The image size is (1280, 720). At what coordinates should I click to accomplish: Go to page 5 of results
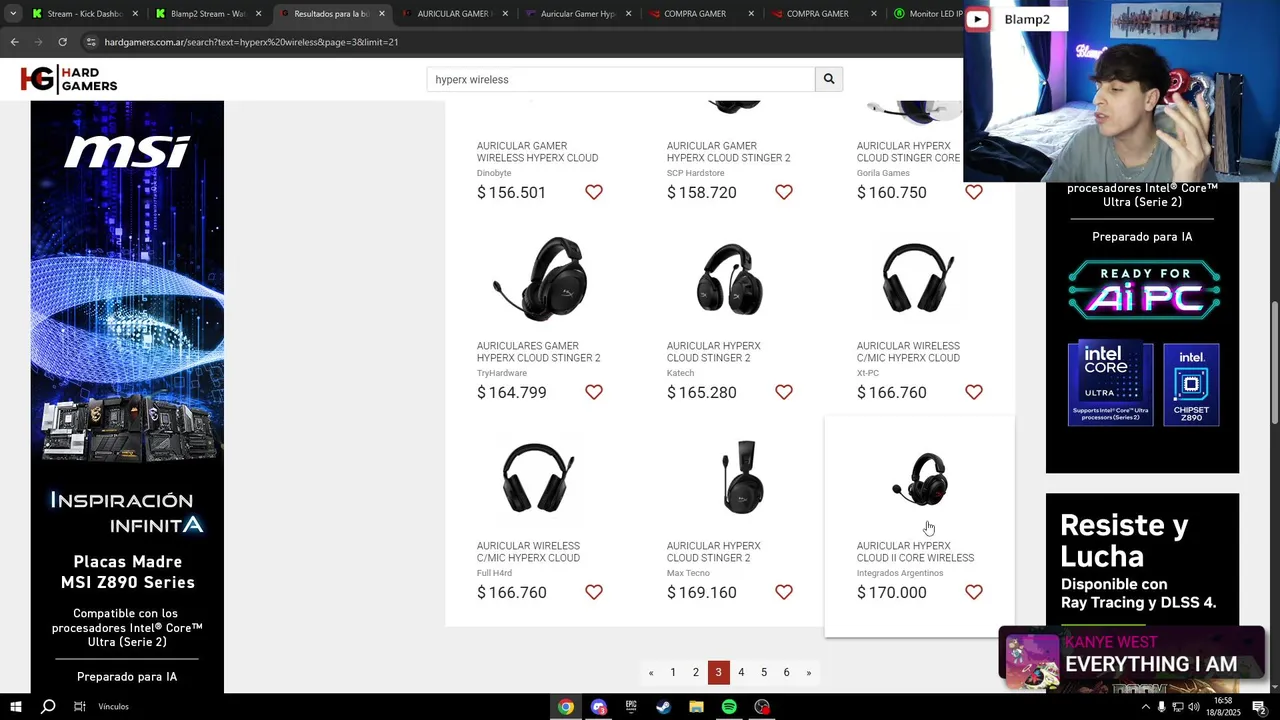click(764, 672)
